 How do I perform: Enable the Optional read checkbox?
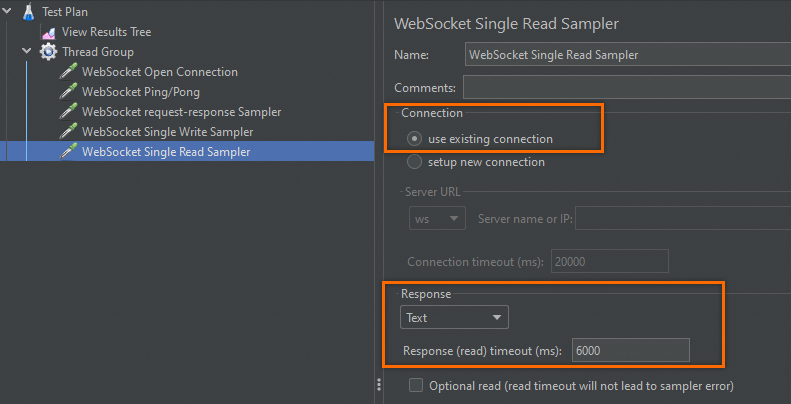[x=416, y=385]
